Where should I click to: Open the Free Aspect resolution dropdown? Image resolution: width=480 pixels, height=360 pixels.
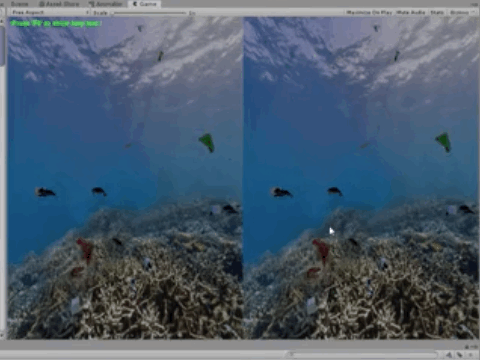tap(50, 12)
